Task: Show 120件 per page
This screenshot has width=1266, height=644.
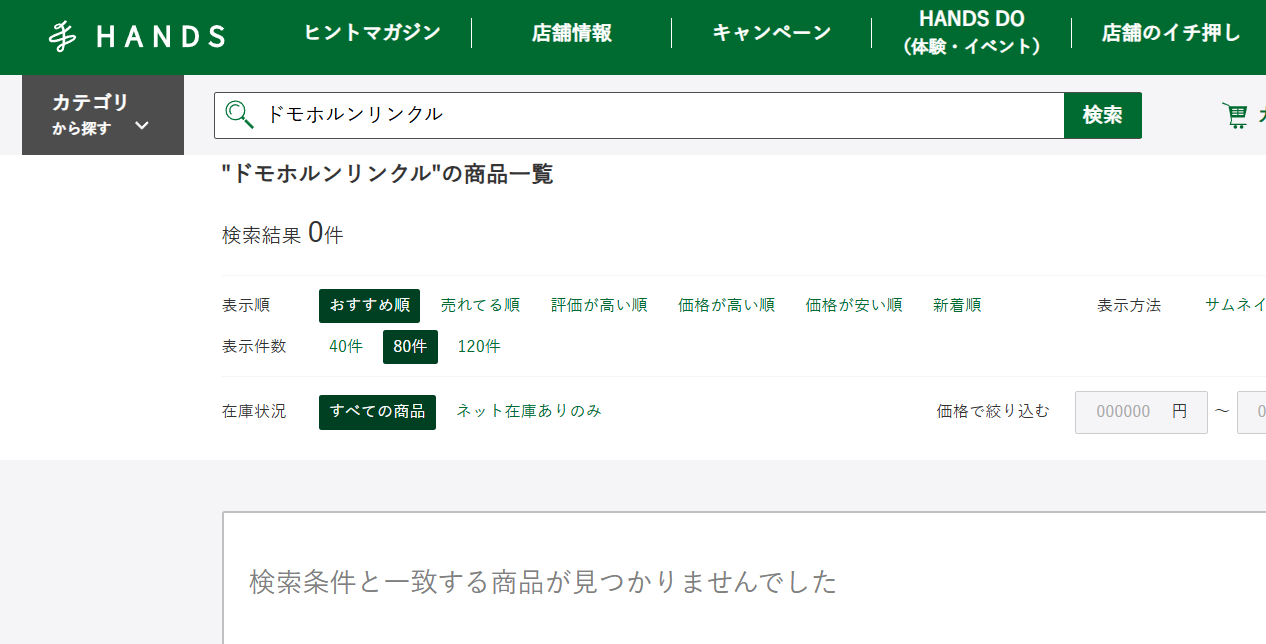Action: (479, 347)
